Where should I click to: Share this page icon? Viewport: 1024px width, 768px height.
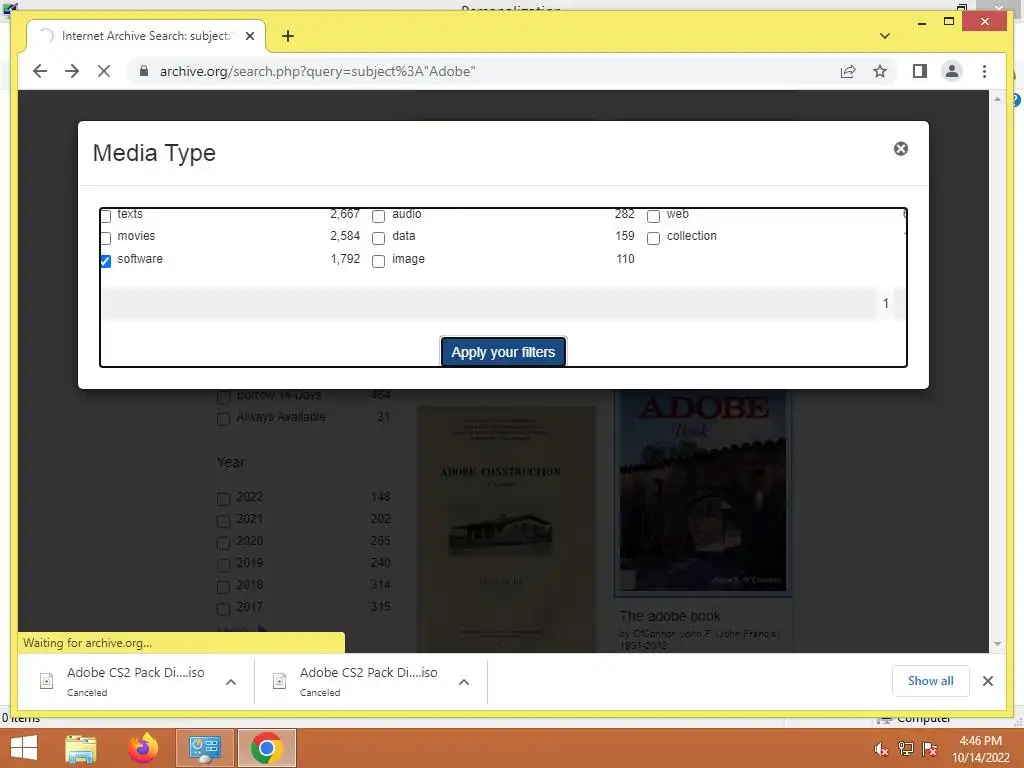[848, 71]
